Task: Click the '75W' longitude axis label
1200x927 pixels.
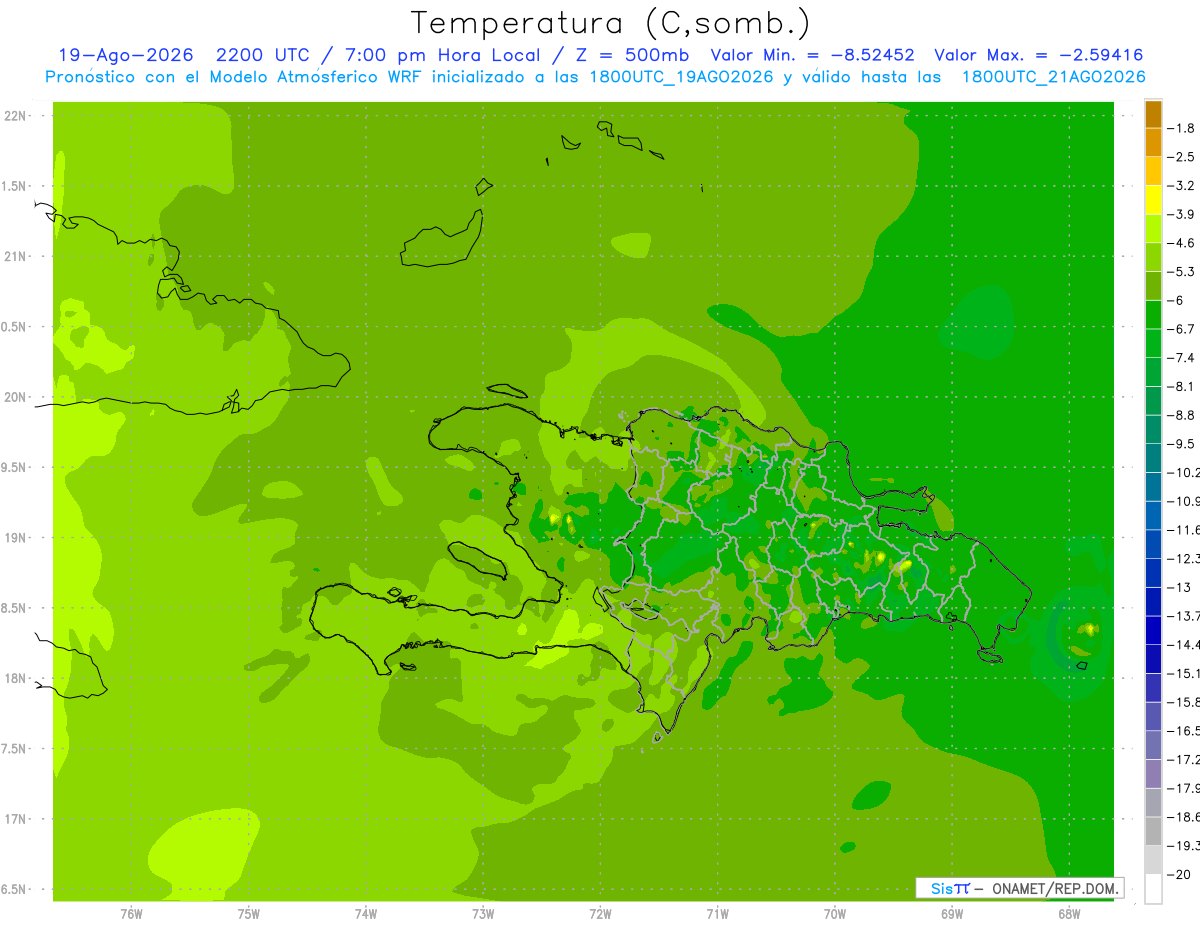Action: (249, 914)
